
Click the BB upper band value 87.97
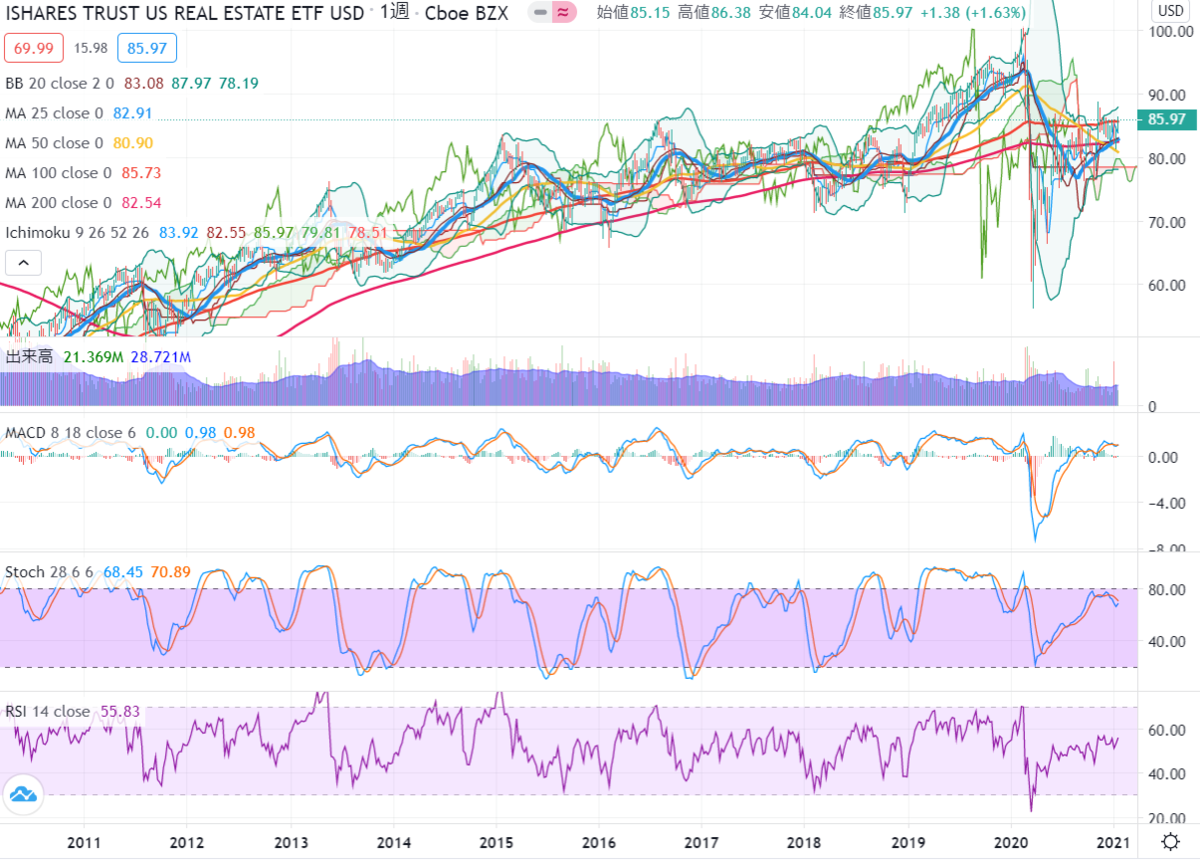pos(190,83)
